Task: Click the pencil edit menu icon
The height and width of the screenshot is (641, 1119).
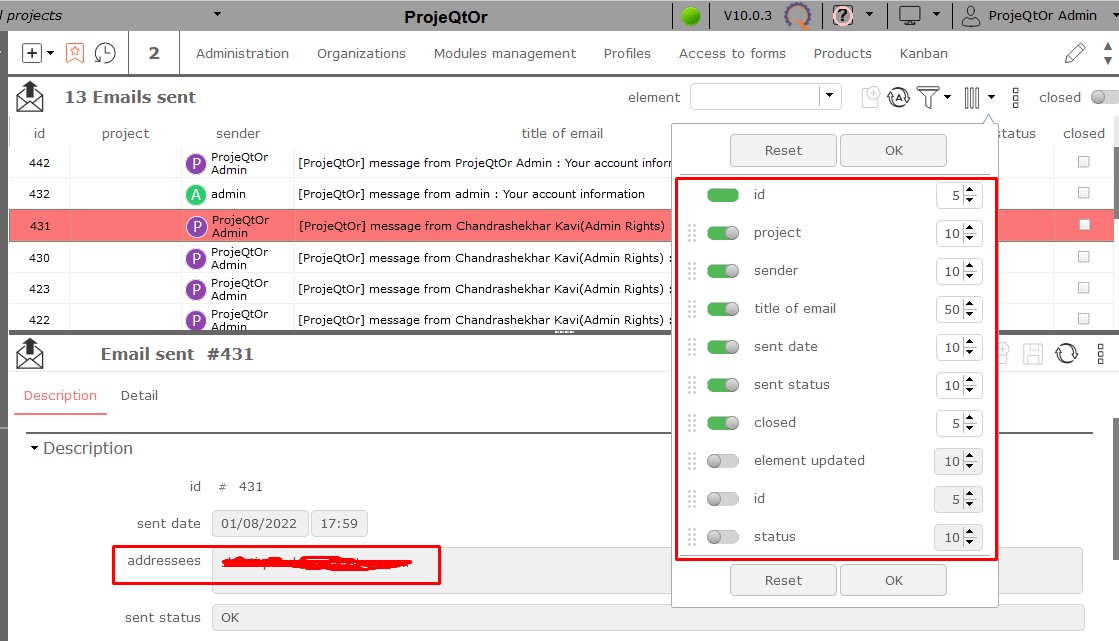Action: coord(1075,53)
